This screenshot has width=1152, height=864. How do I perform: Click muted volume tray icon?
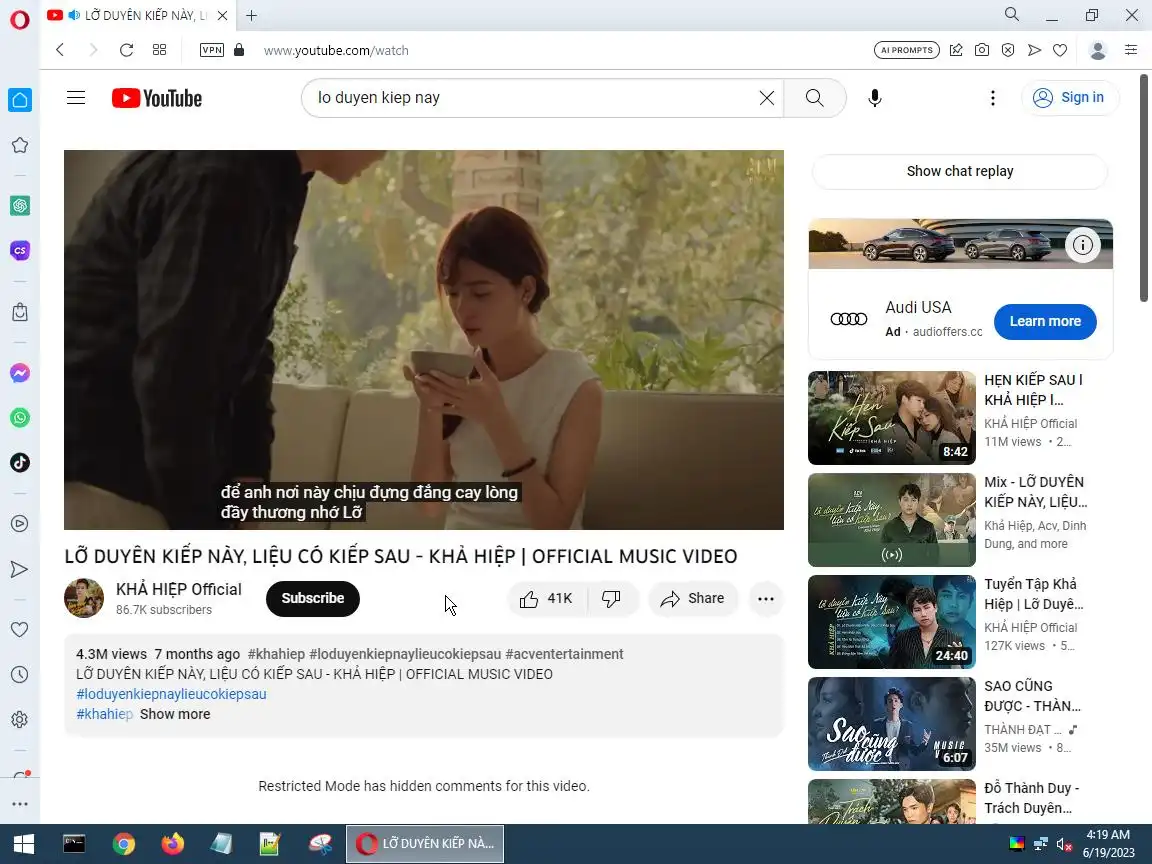1064,845
